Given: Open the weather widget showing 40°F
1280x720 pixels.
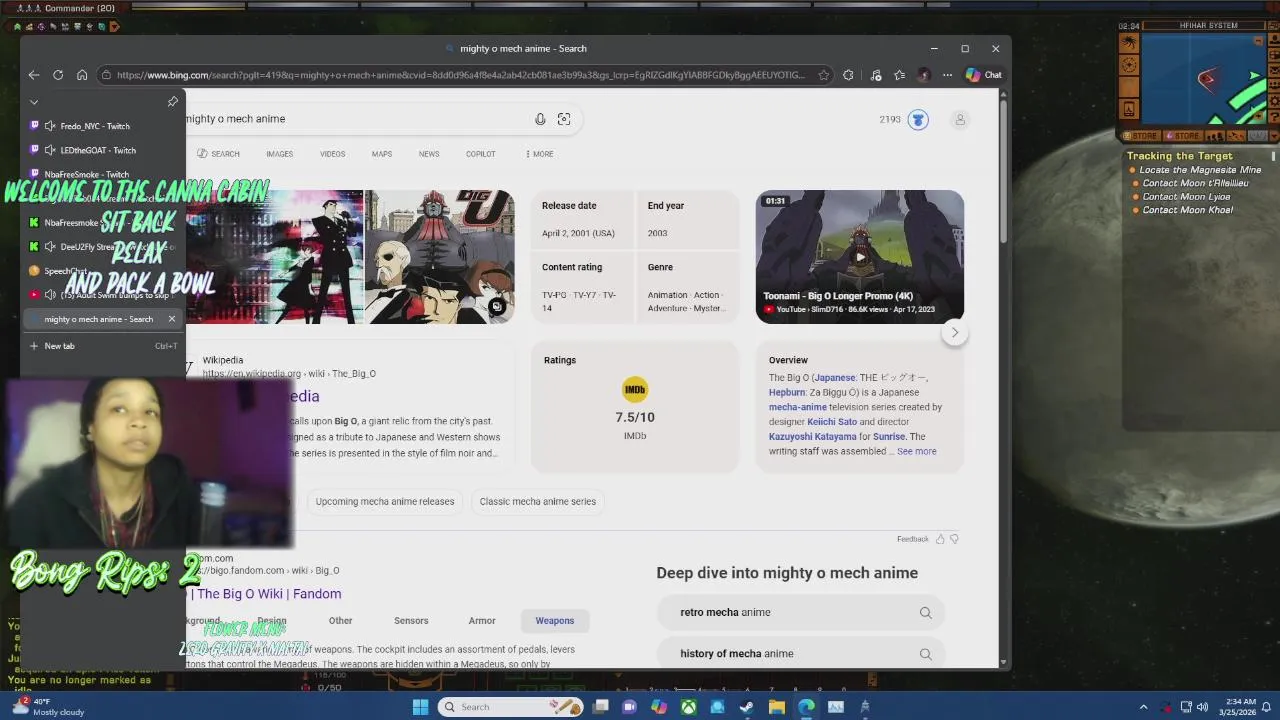Looking at the screenshot, I should [48, 707].
